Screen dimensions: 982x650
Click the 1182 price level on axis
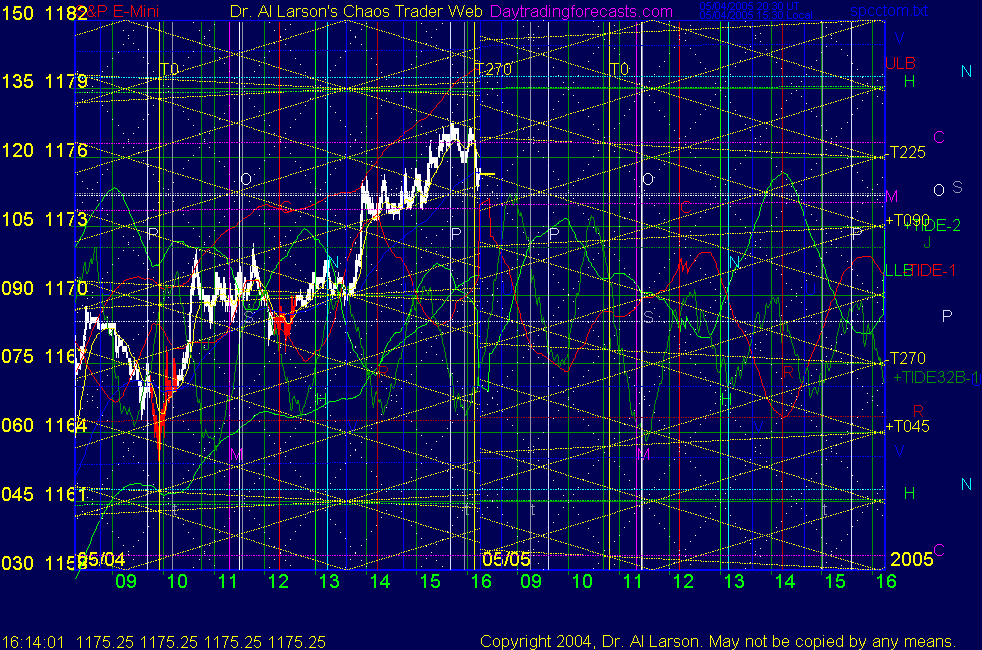click(x=58, y=12)
